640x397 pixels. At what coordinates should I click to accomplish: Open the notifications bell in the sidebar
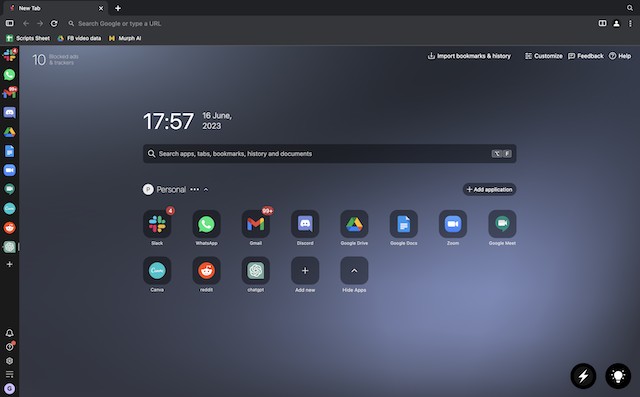(9, 333)
